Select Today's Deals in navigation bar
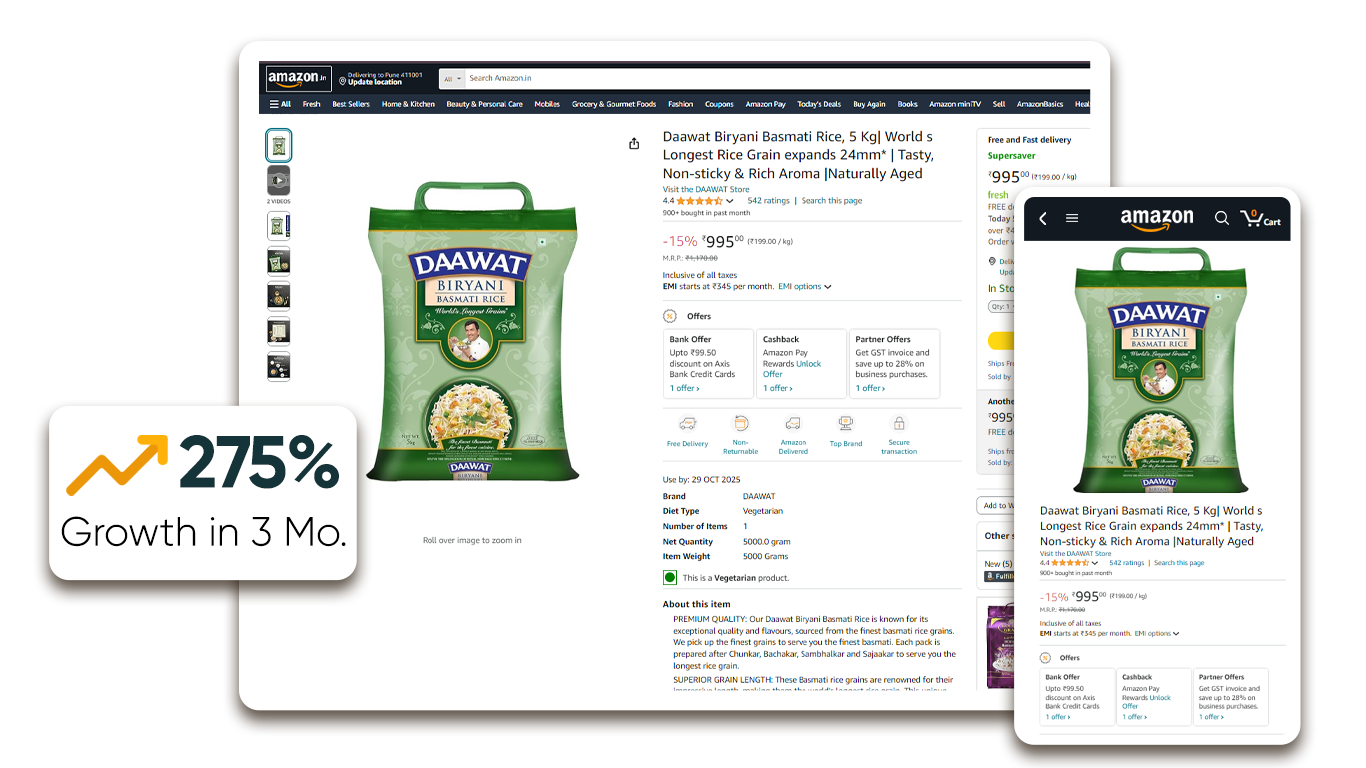Viewport: 1366px width, 768px height. 818,104
